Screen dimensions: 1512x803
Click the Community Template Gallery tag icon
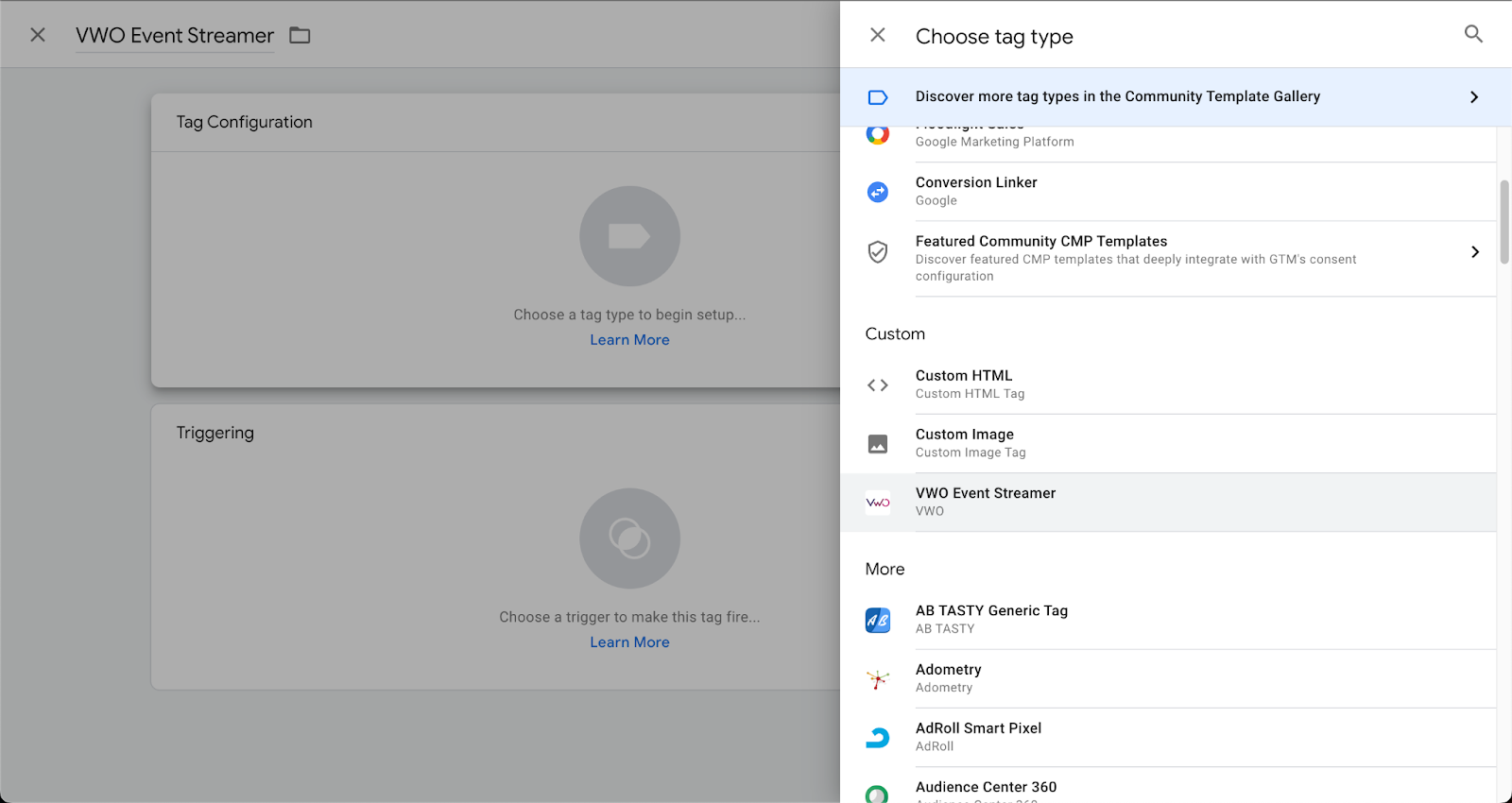tap(878, 97)
